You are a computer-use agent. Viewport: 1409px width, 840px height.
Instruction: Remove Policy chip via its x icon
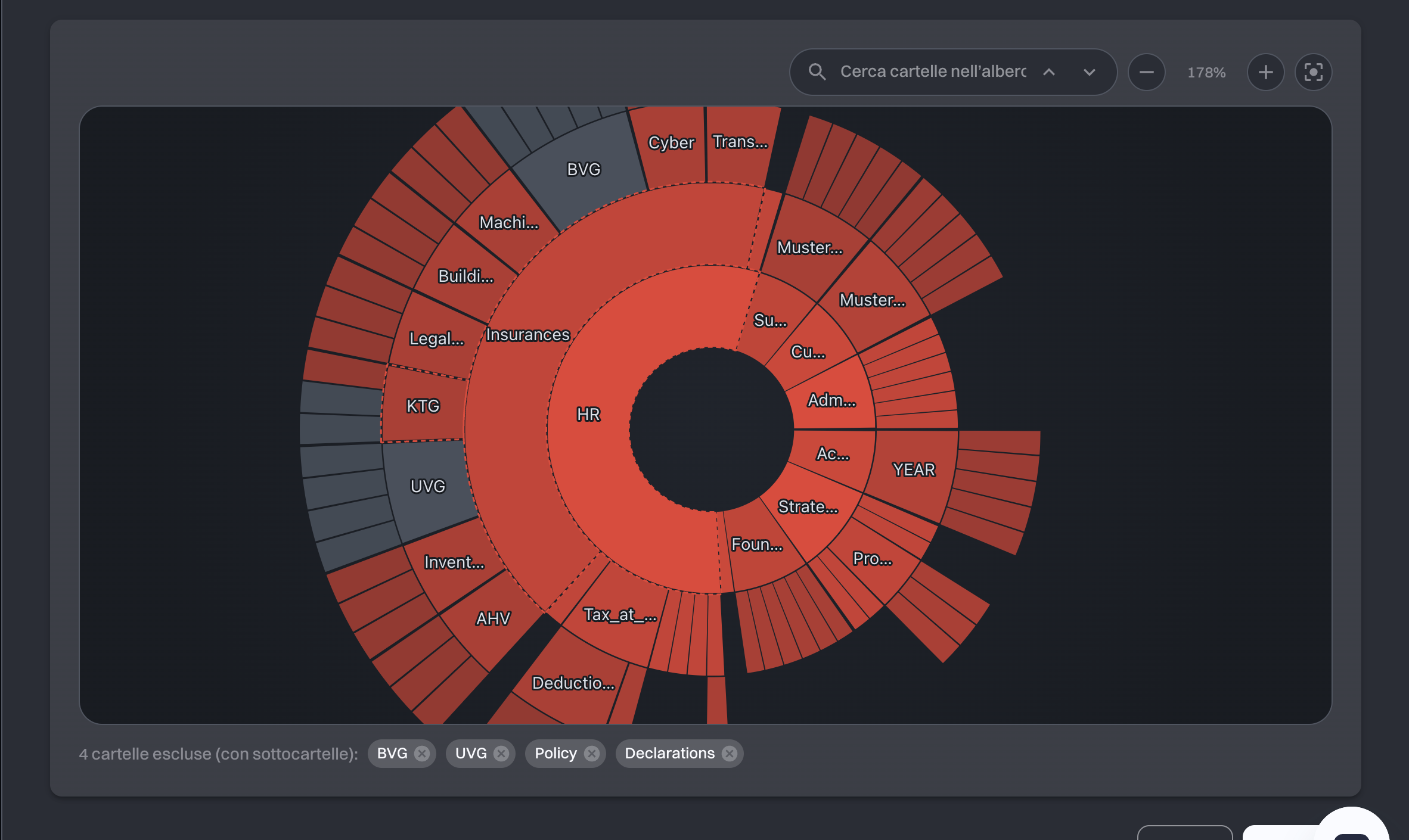592,754
